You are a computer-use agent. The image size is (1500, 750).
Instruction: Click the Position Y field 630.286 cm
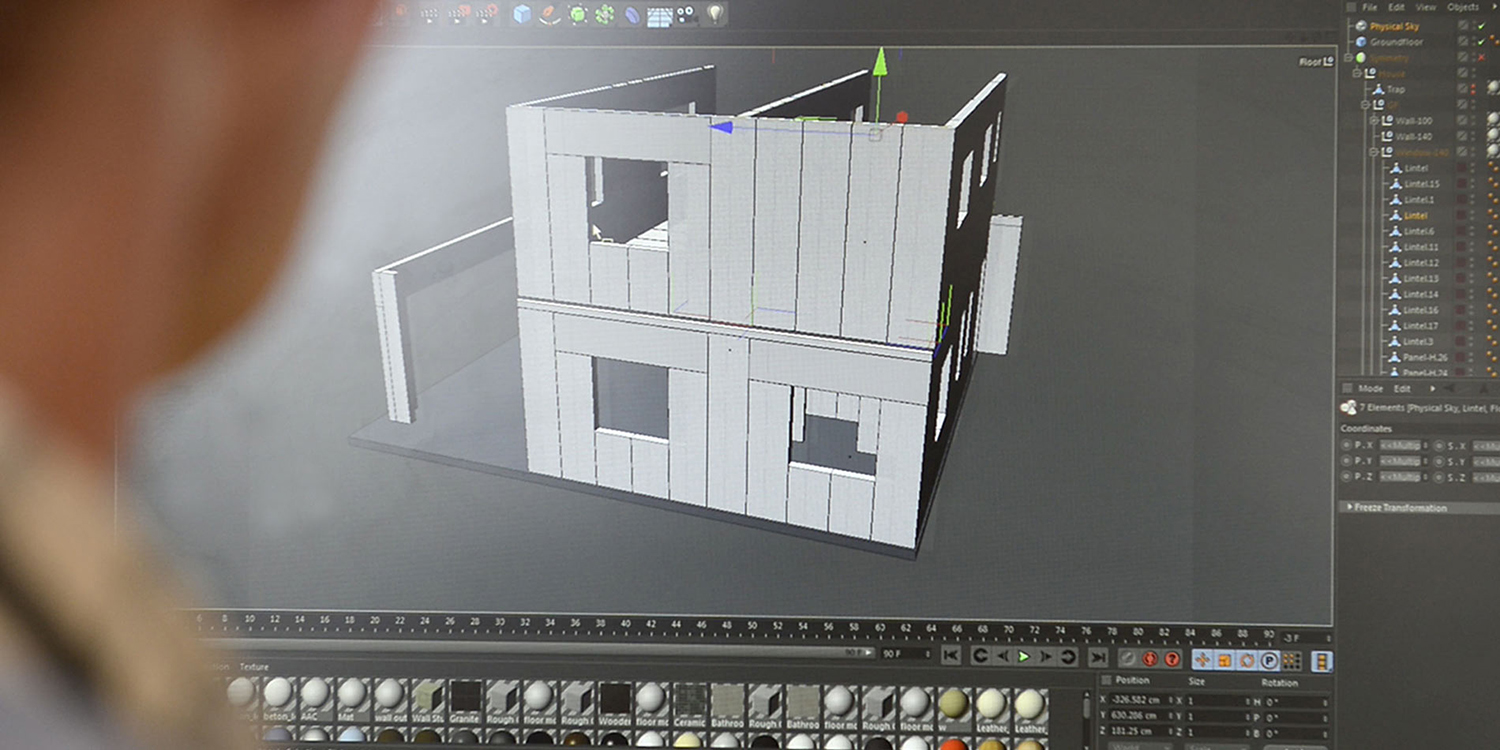click(1142, 716)
